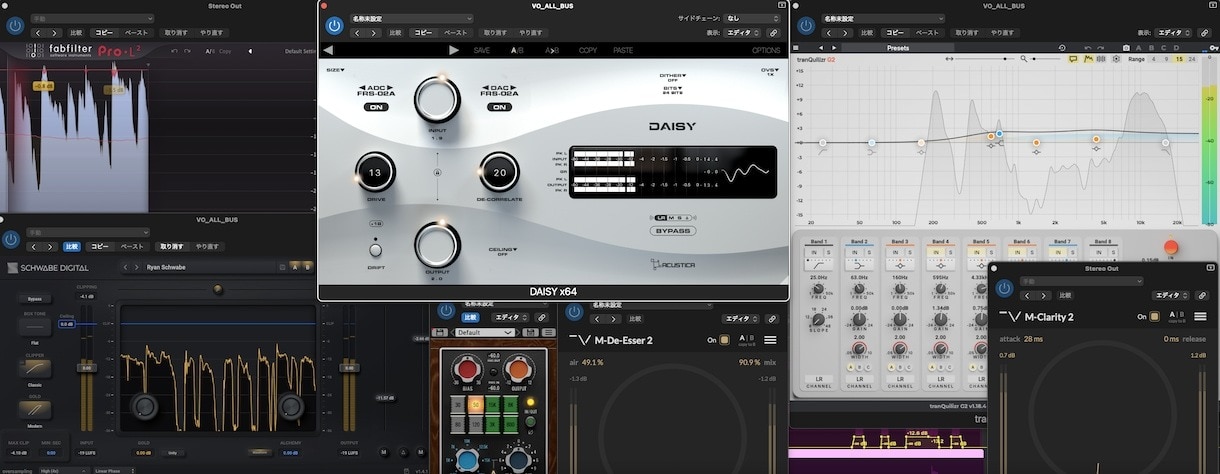The image size is (1220, 474).
Task: Select Range 24 in tranQuillizr
Action: point(1192,59)
